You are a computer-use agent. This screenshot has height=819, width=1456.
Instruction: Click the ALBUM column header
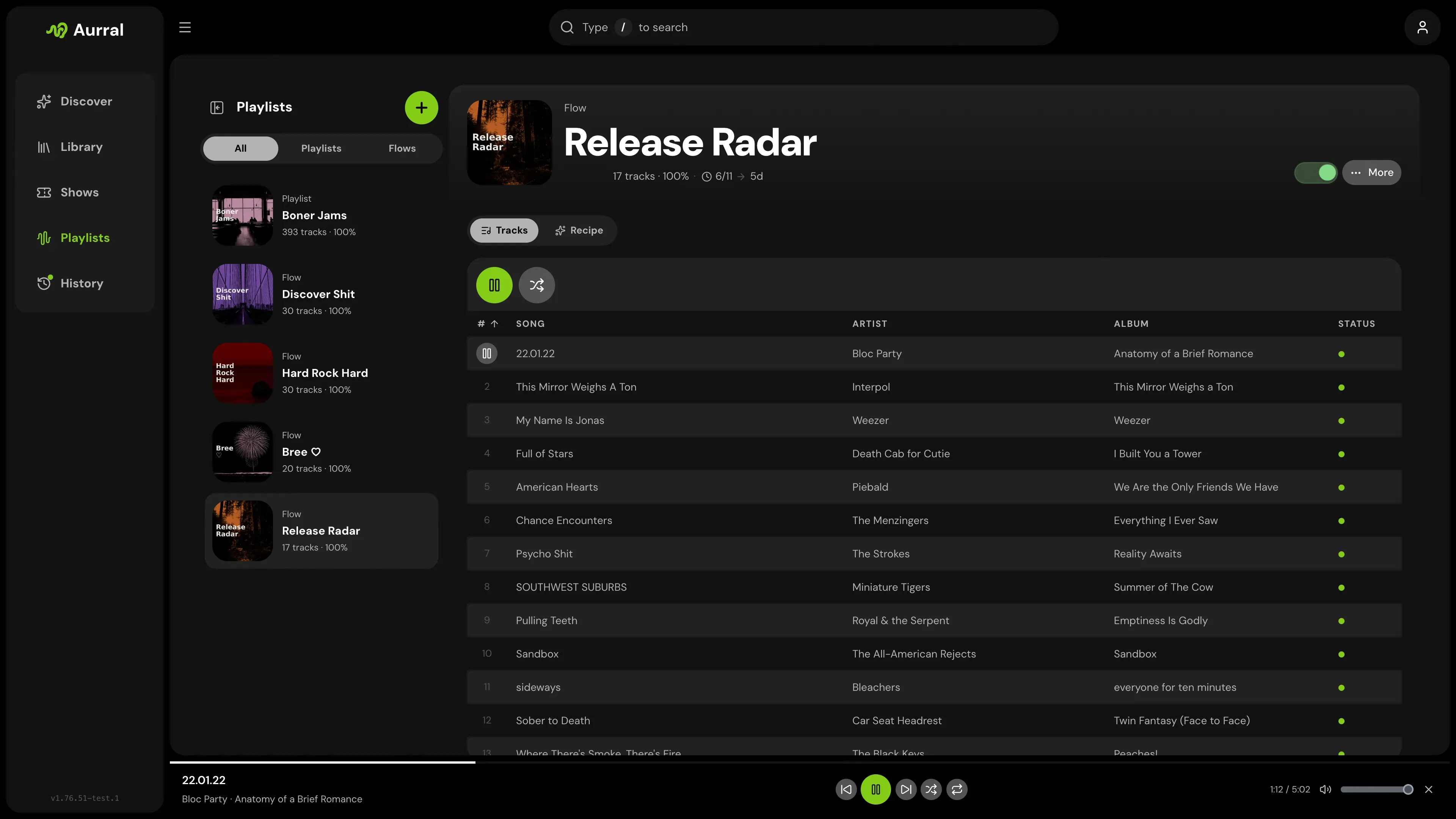tap(1130, 324)
